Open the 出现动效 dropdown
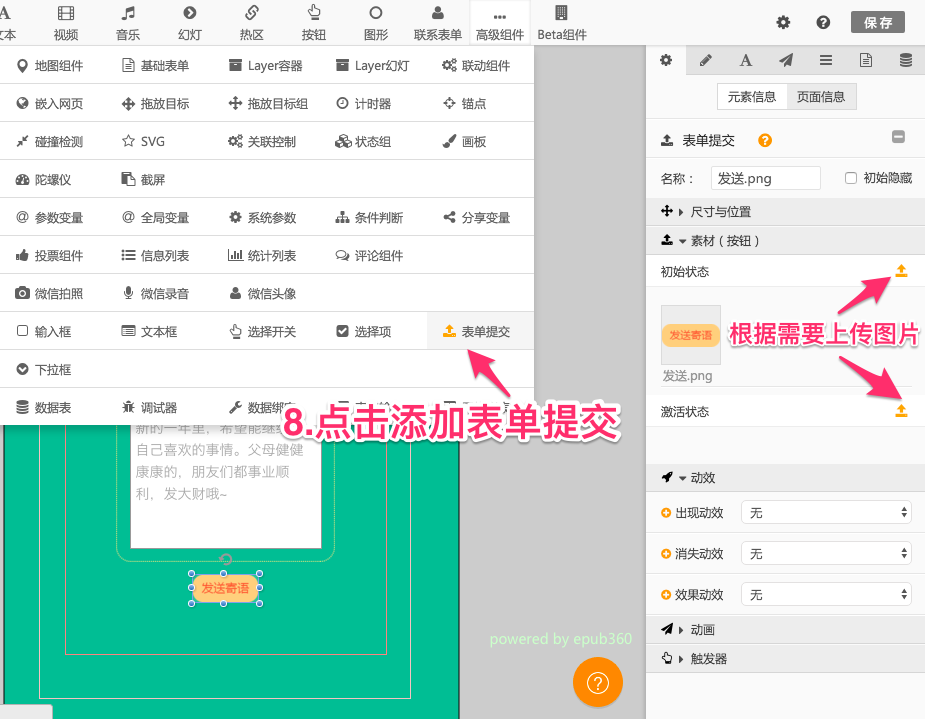Screen dimensions: 933x719 pos(826,512)
